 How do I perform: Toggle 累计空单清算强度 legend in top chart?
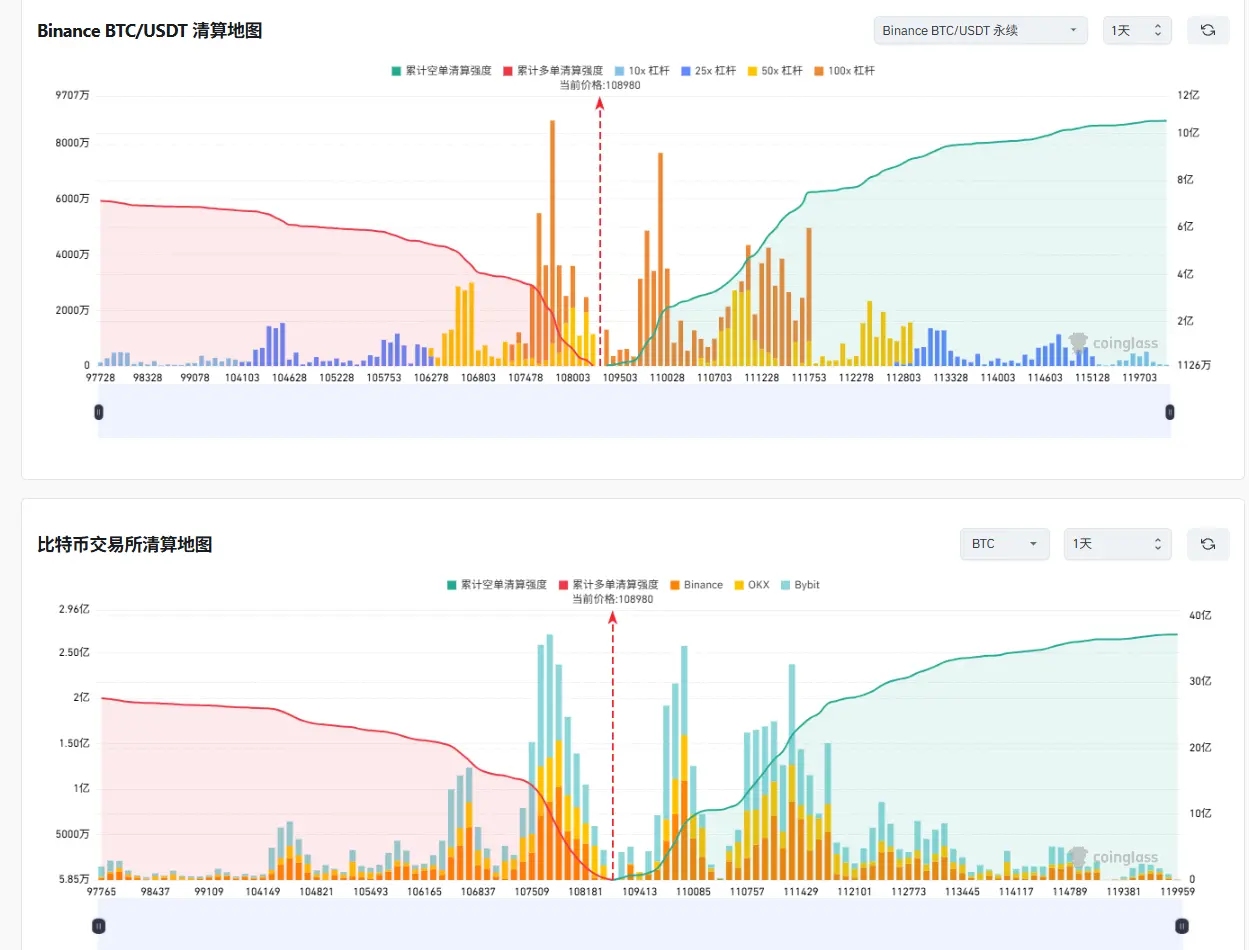coord(440,71)
